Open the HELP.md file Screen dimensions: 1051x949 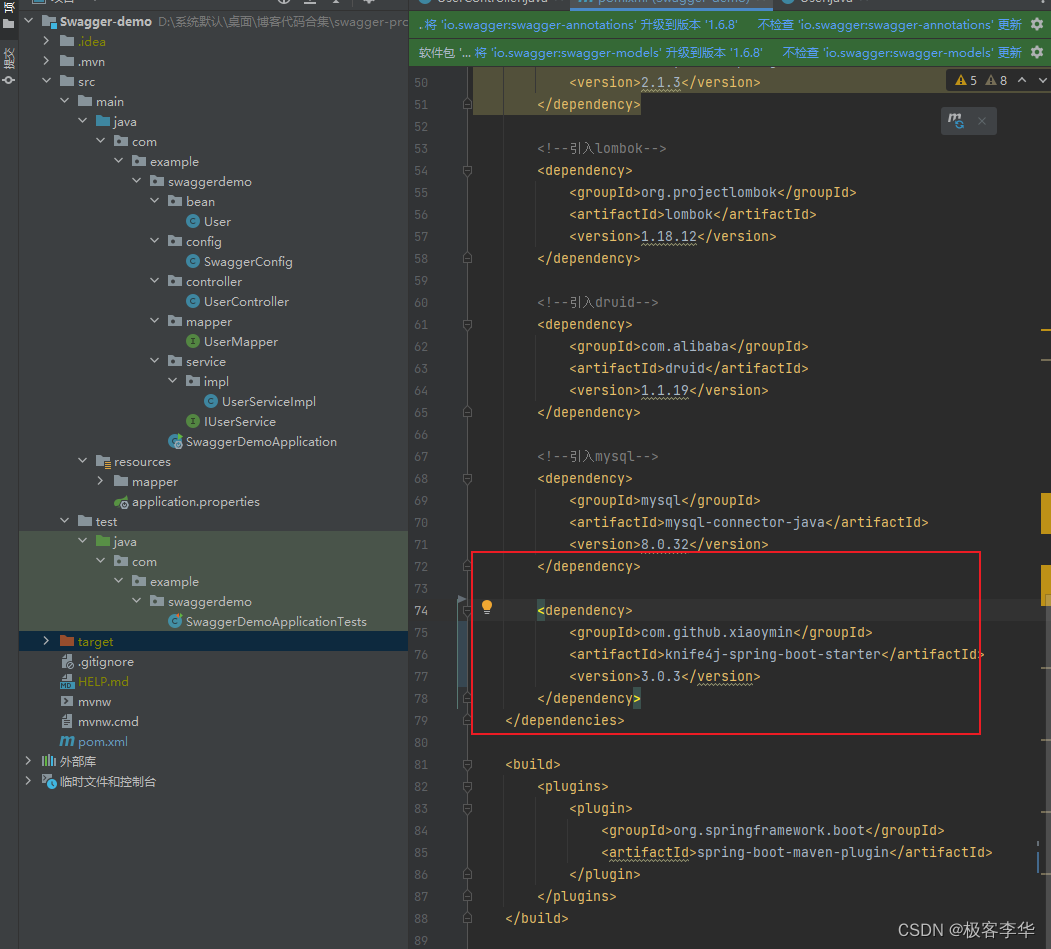coord(103,682)
